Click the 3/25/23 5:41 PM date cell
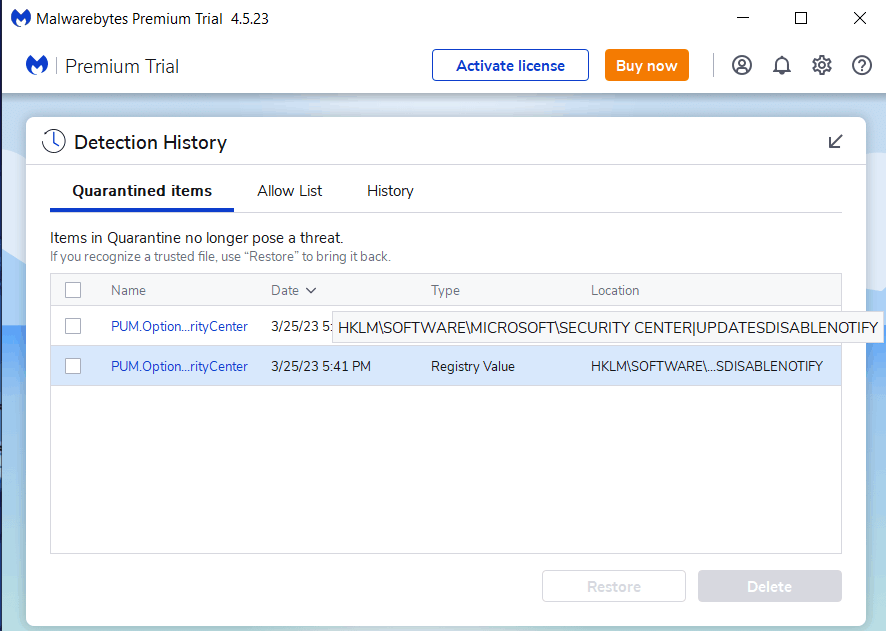The image size is (886, 631). pyautogui.click(x=320, y=367)
